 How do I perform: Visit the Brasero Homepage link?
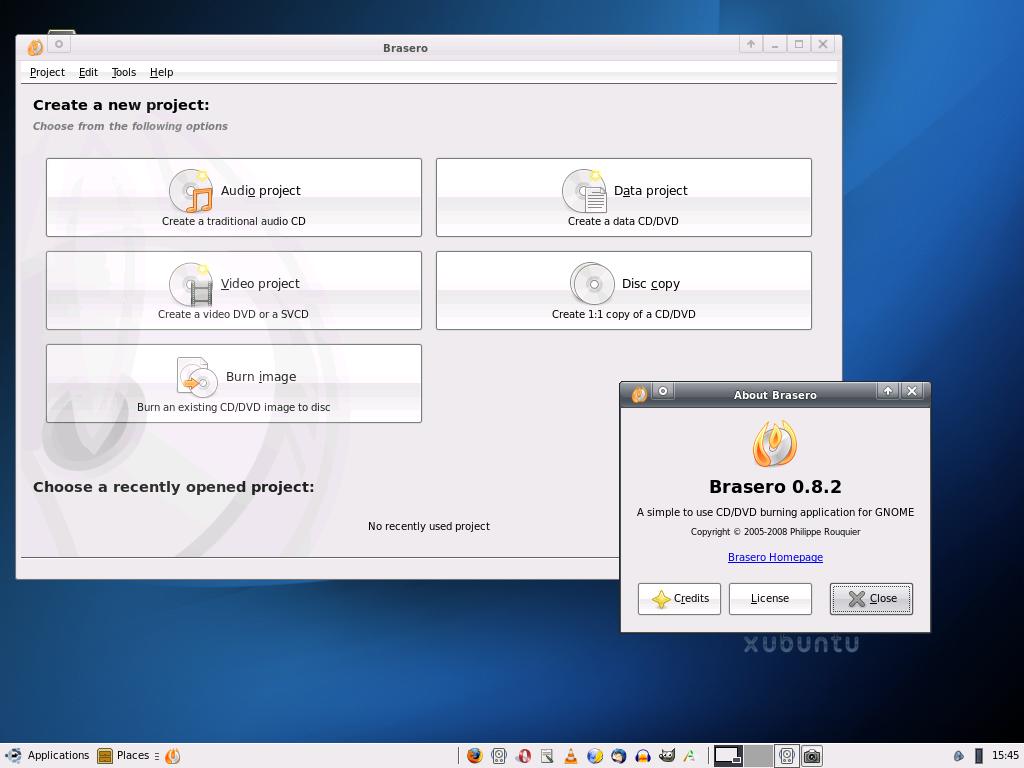coord(775,557)
